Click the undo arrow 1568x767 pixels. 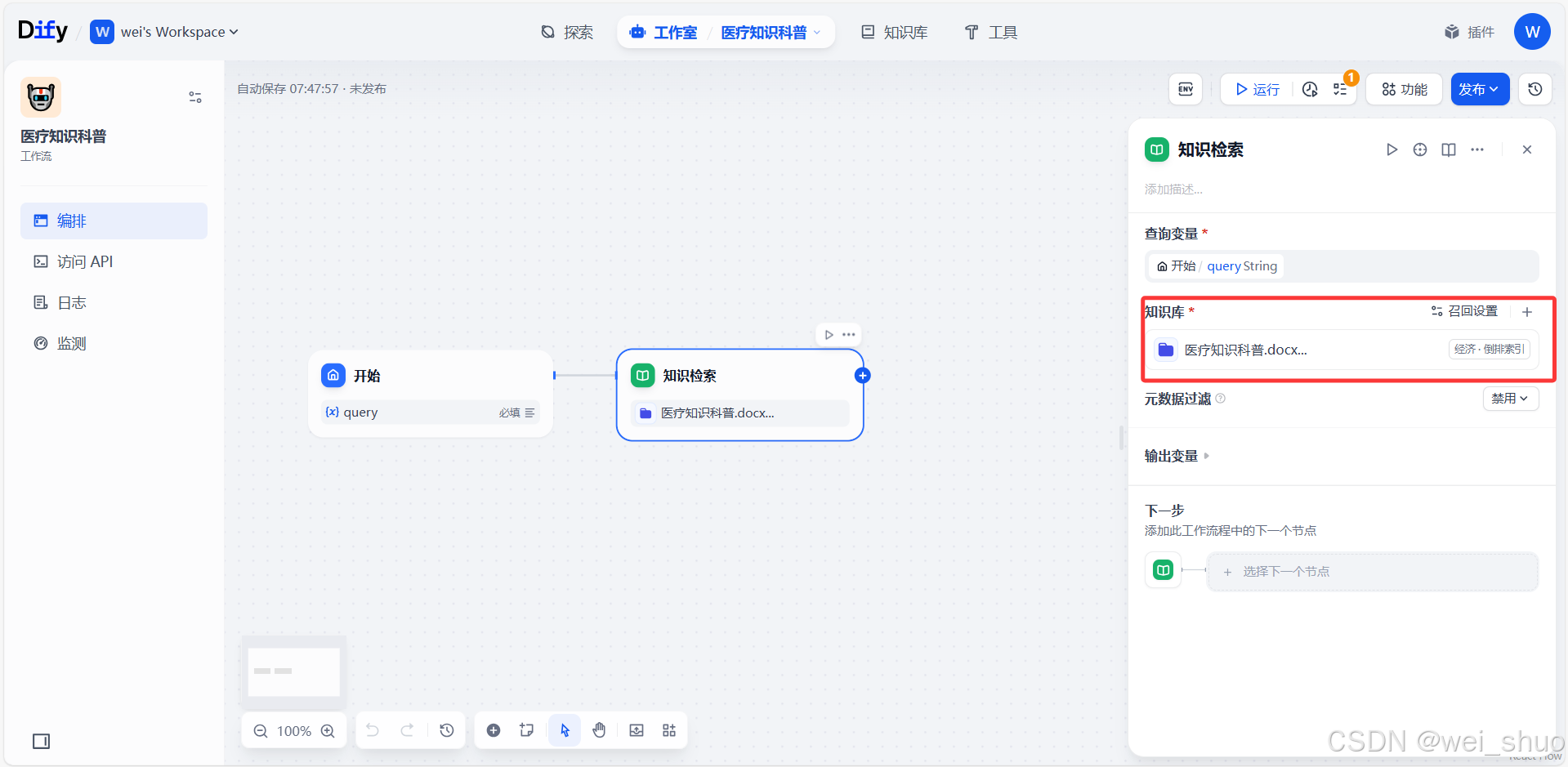(x=373, y=730)
